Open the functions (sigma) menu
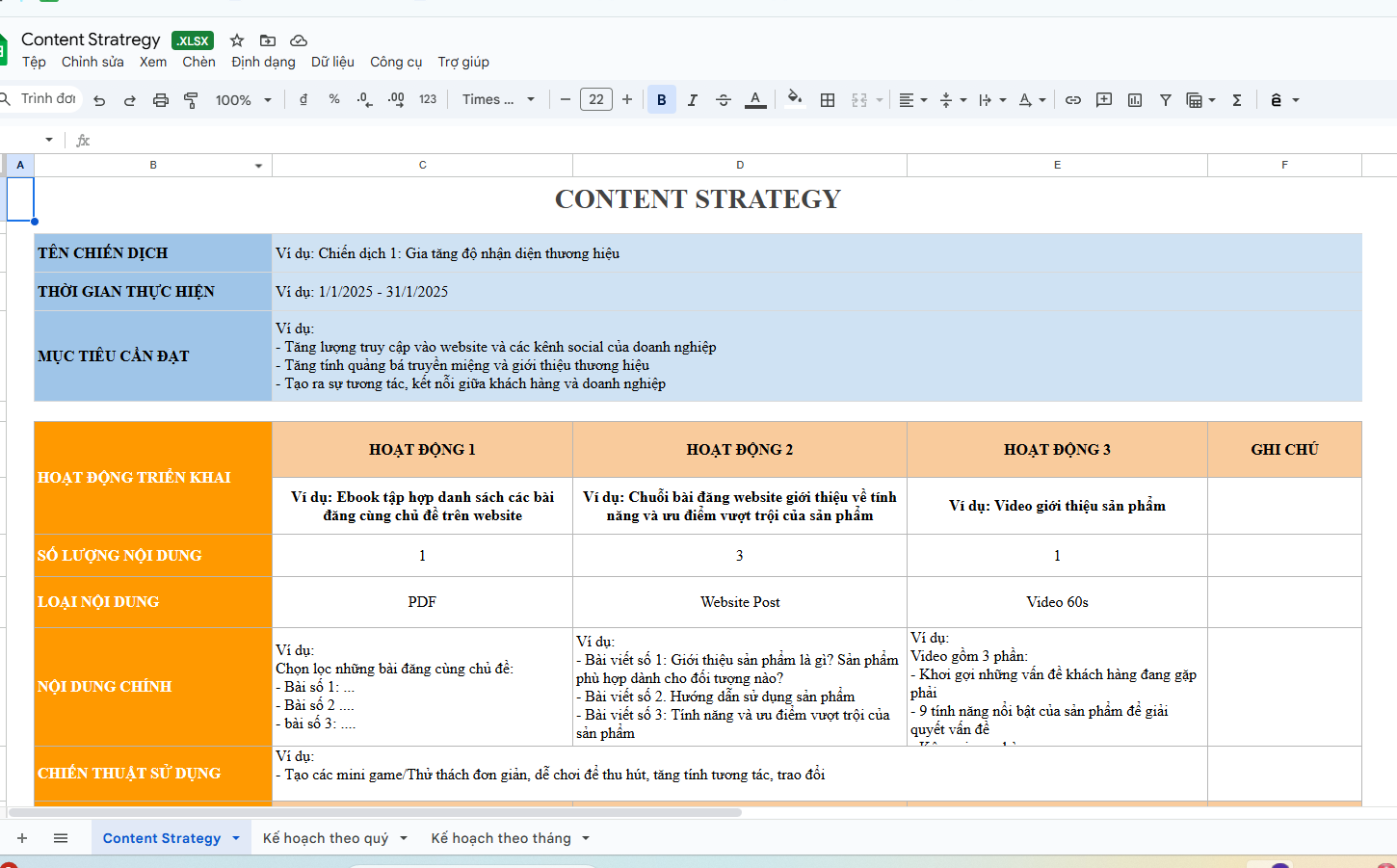 coord(1237,100)
